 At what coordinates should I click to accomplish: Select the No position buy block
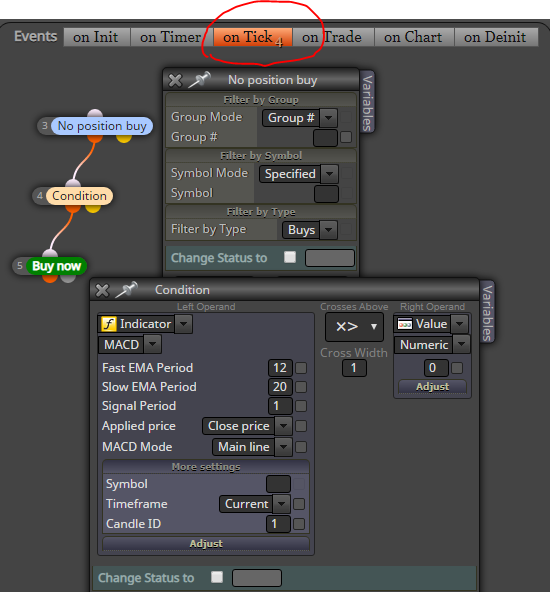pyautogui.click(x=102, y=126)
